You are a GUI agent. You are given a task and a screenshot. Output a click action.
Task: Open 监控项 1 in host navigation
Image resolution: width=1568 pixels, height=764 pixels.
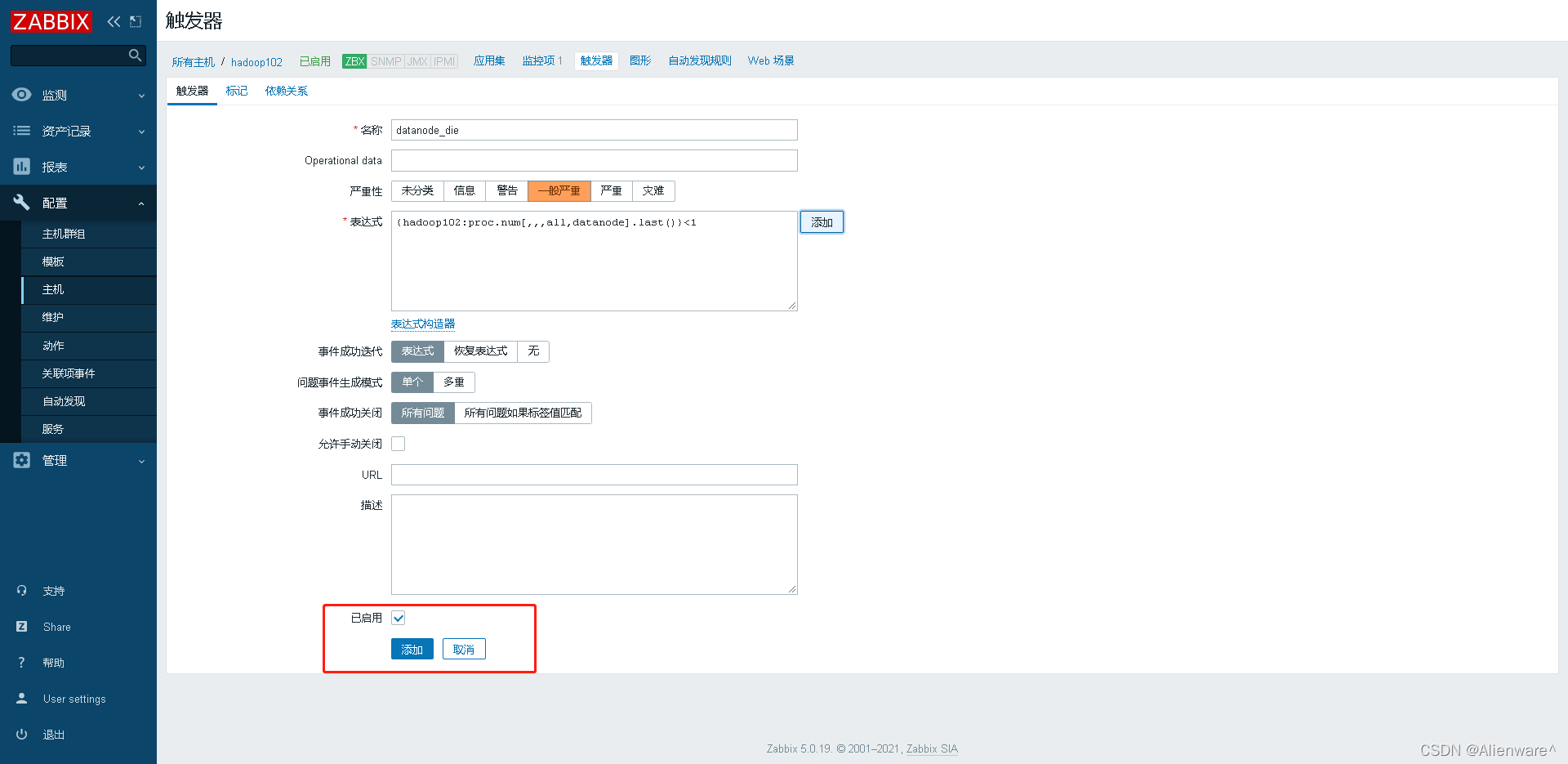click(x=542, y=61)
